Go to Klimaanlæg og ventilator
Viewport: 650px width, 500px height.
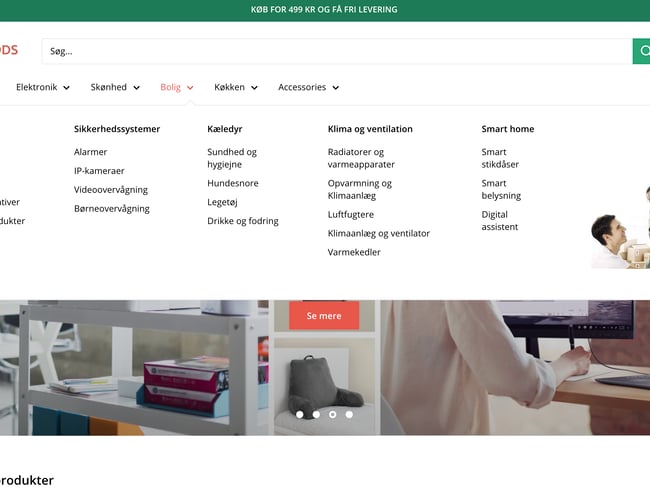coord(378,233)
